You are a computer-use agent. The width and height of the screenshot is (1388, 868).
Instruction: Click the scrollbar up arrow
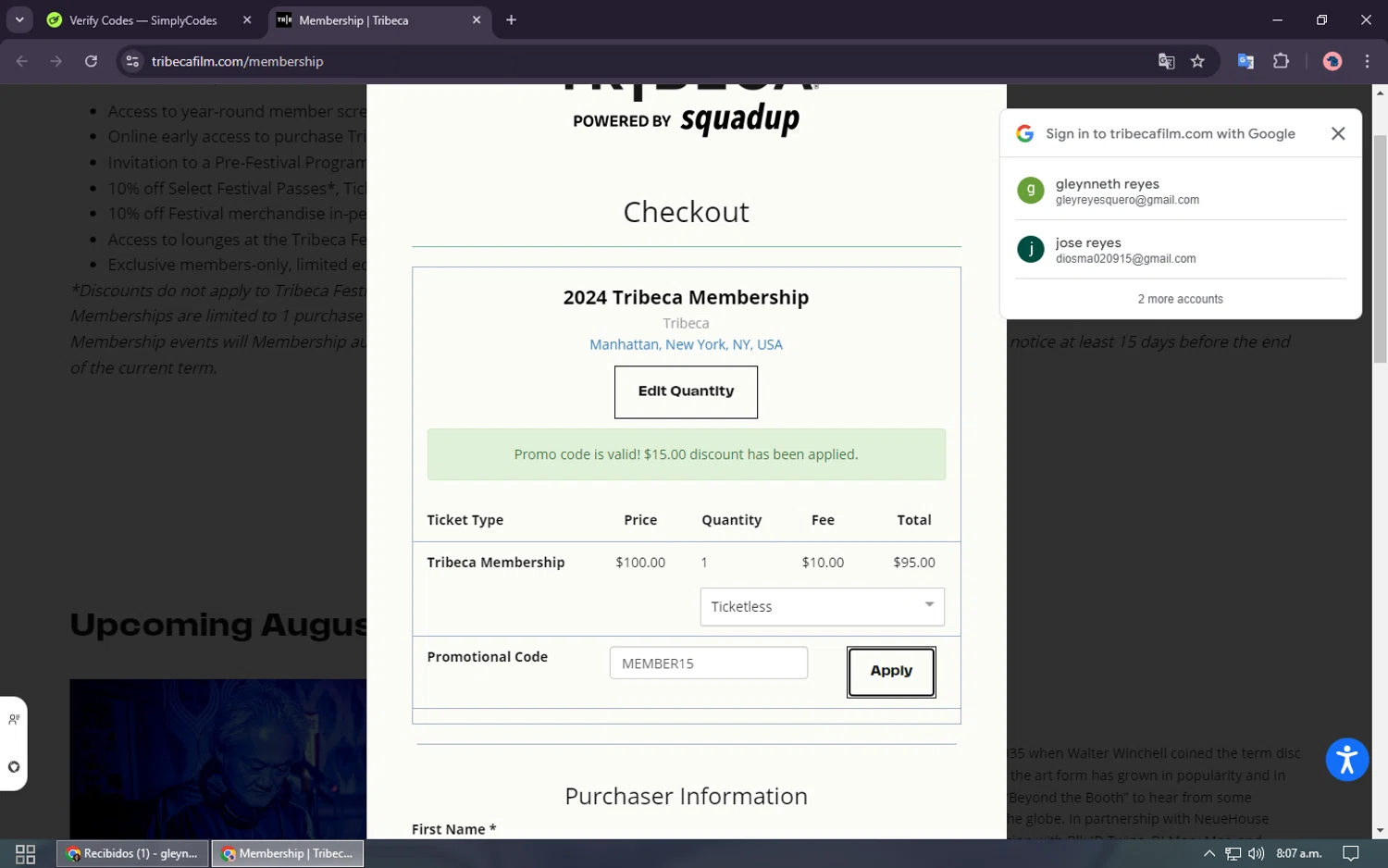pos(1380,93)
